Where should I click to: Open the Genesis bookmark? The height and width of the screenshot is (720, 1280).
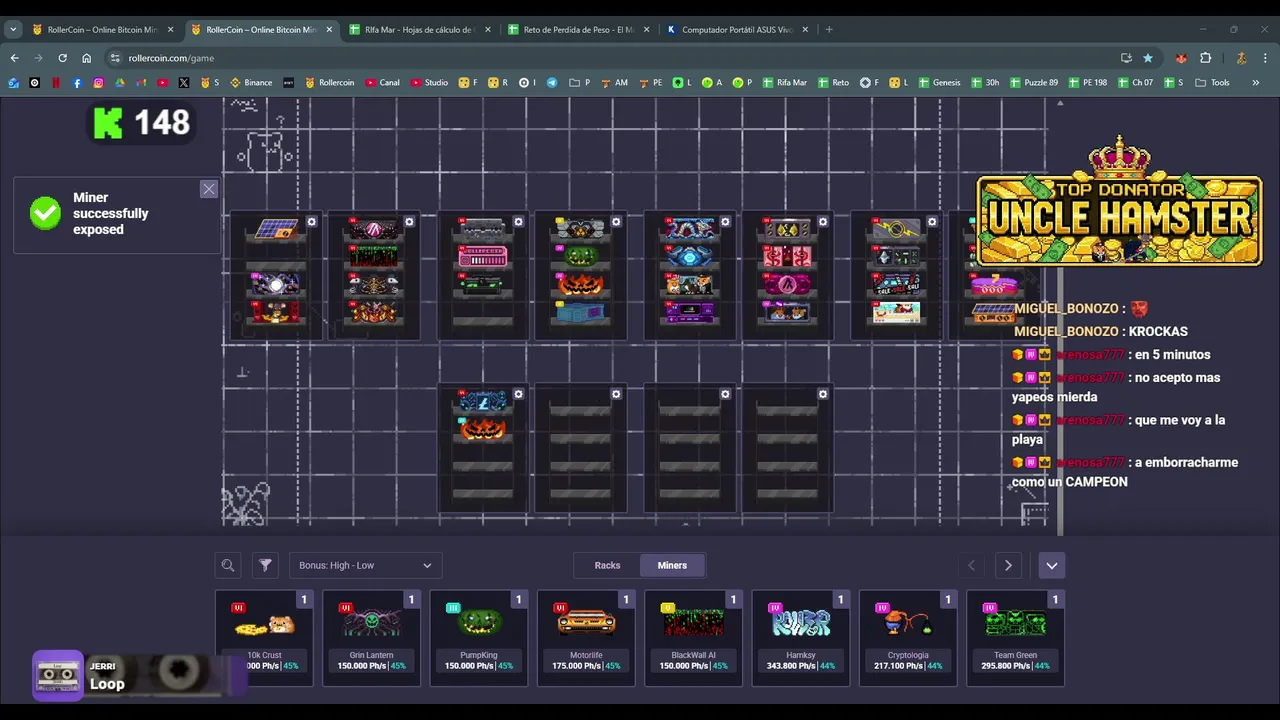[x=939, y=83]
